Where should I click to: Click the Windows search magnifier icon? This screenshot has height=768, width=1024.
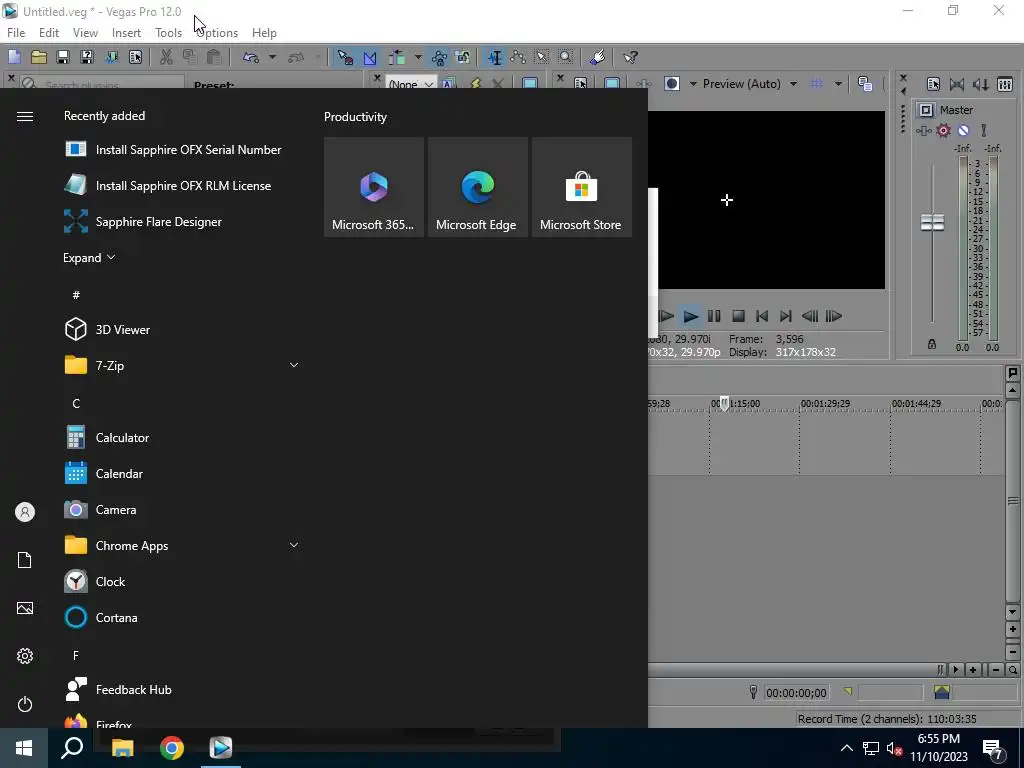coord(72,748)
